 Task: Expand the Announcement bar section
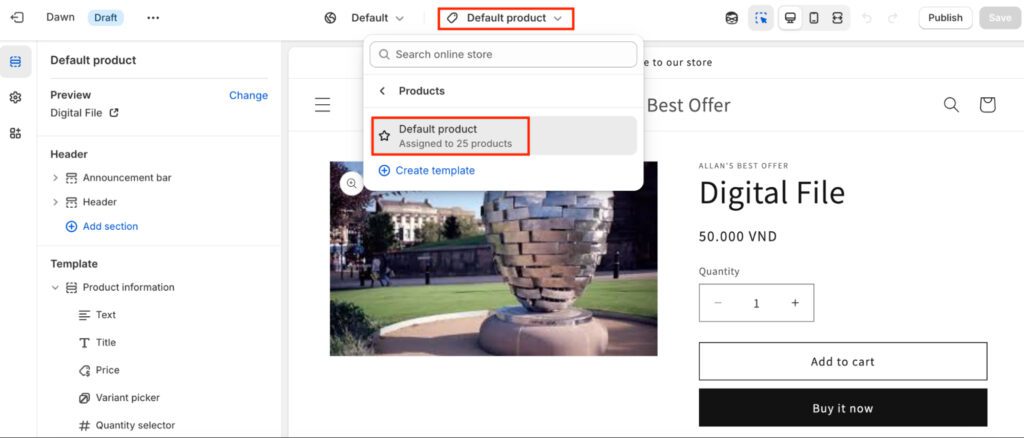tap(55, 178)
